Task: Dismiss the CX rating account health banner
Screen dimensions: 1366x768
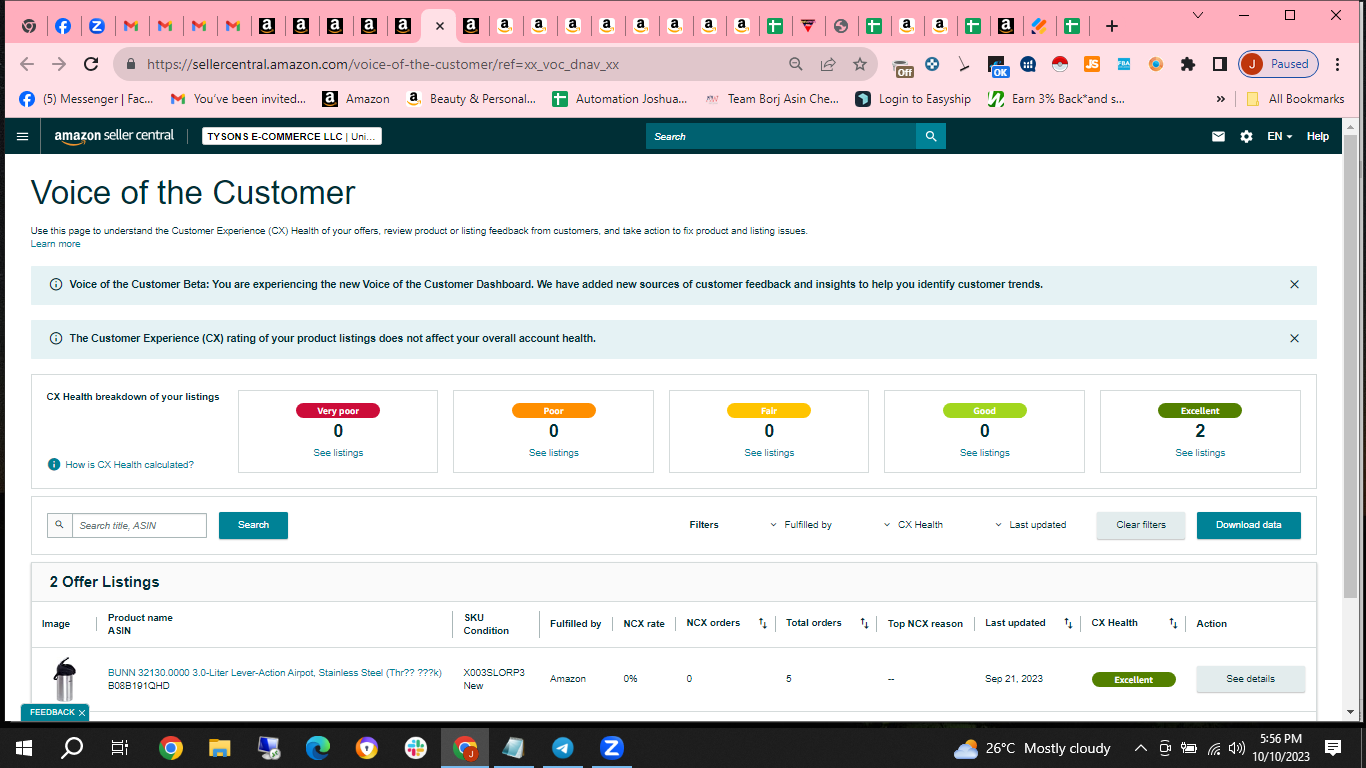Action: click(x=1294, y=339)
